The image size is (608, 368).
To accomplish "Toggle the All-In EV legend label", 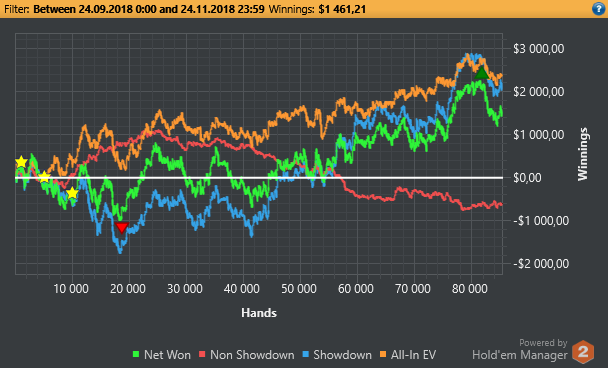I will [413, 355].
